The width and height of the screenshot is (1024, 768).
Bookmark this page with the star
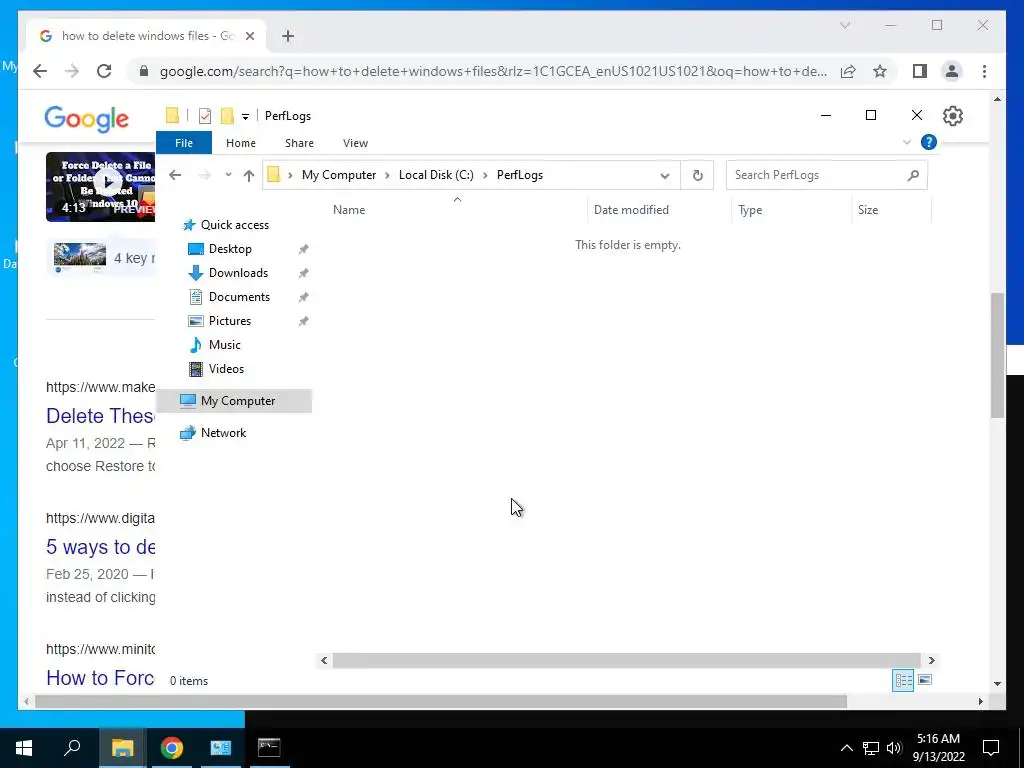pos(880,71)
